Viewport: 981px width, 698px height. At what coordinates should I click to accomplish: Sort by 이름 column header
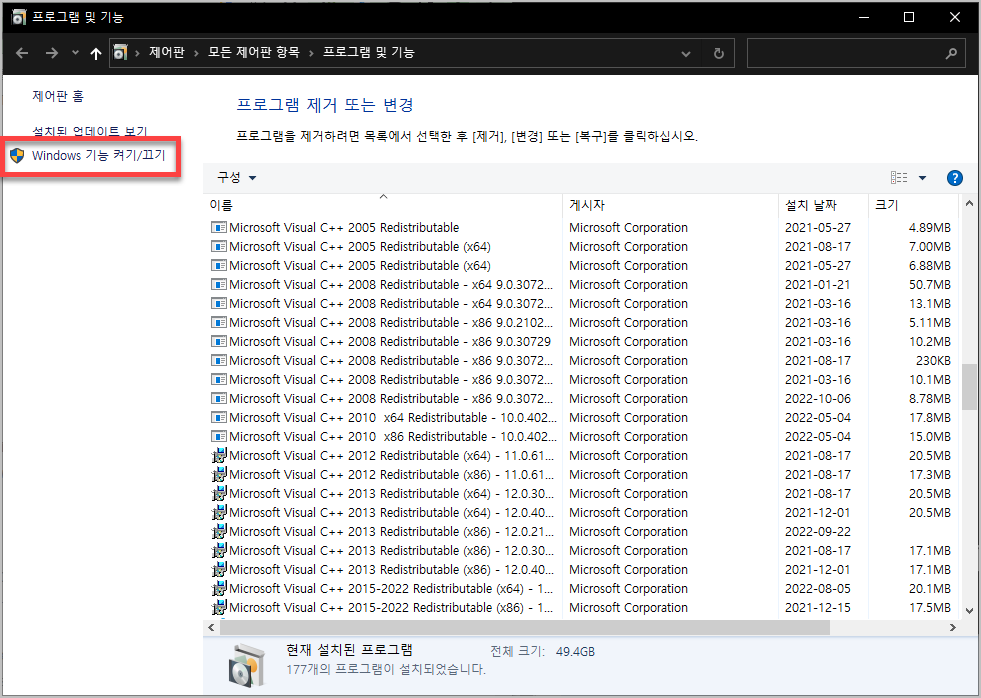click(x=384, y=205)
